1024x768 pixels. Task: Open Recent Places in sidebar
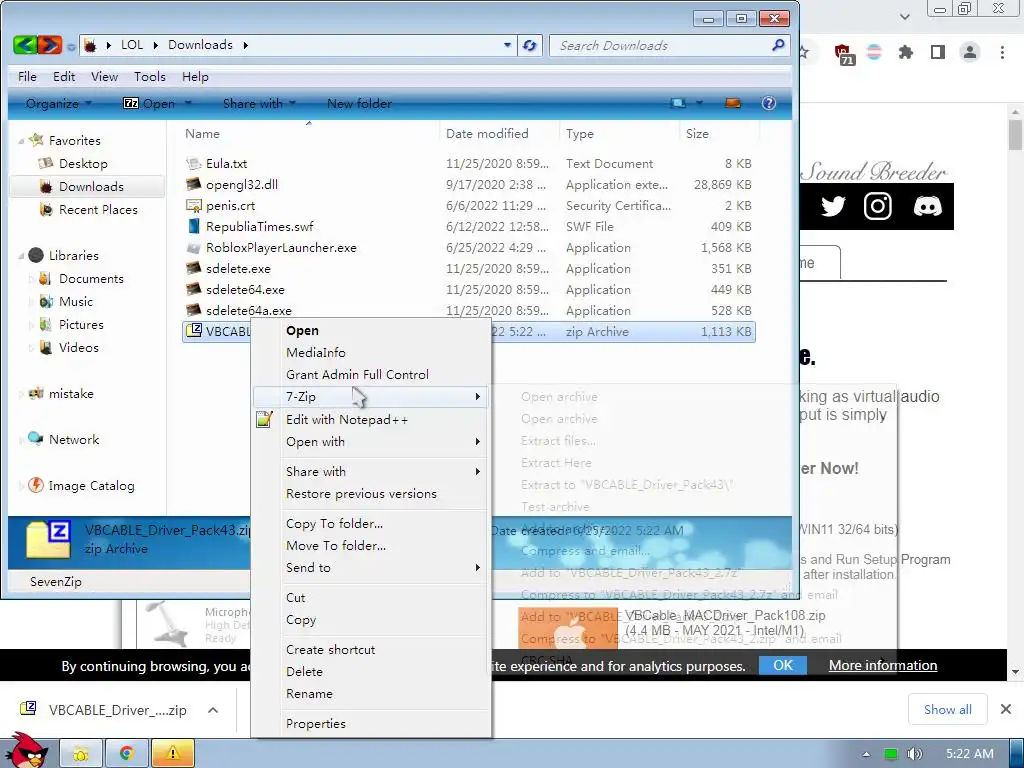point(98,210)
